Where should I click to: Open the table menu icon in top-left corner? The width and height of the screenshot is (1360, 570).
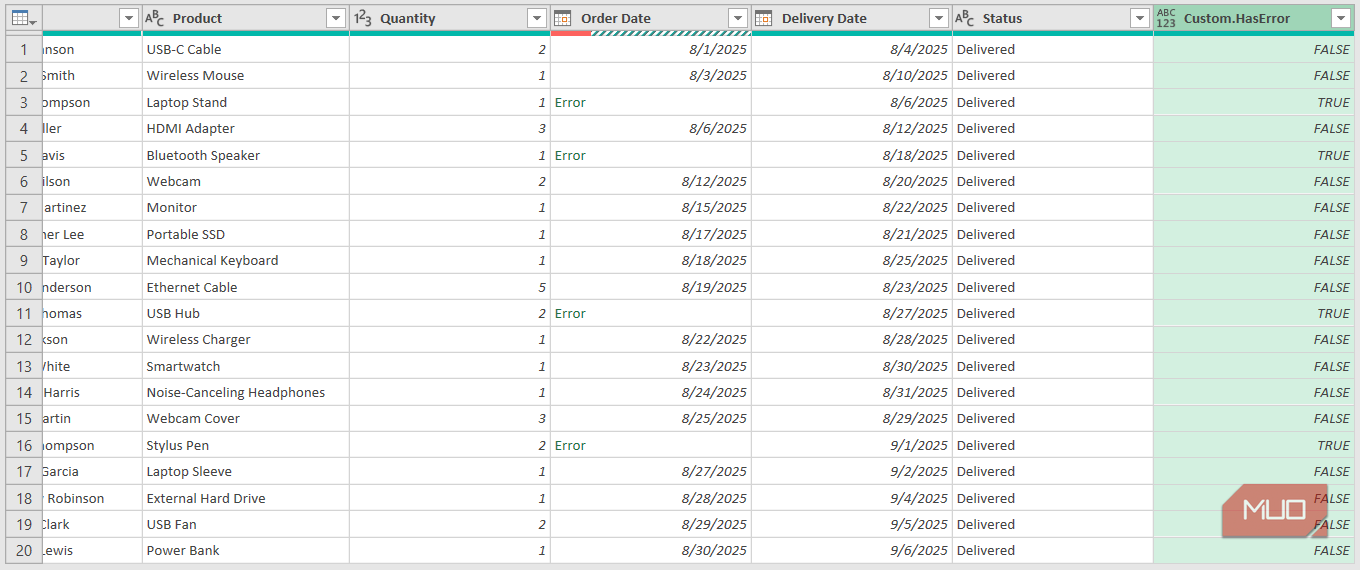[x=24, y=19]
